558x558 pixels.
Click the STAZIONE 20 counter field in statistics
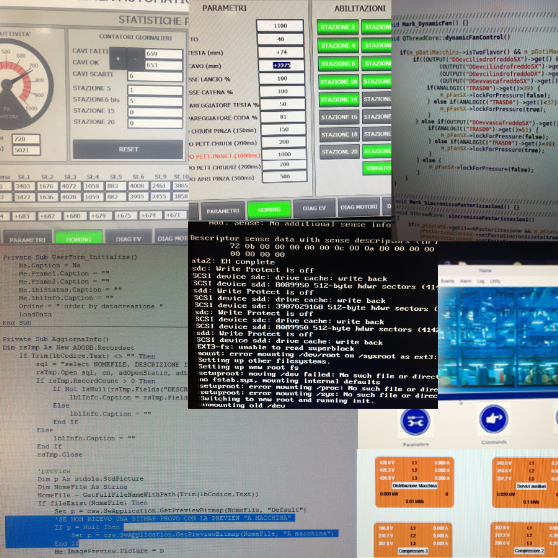[155, 123]
